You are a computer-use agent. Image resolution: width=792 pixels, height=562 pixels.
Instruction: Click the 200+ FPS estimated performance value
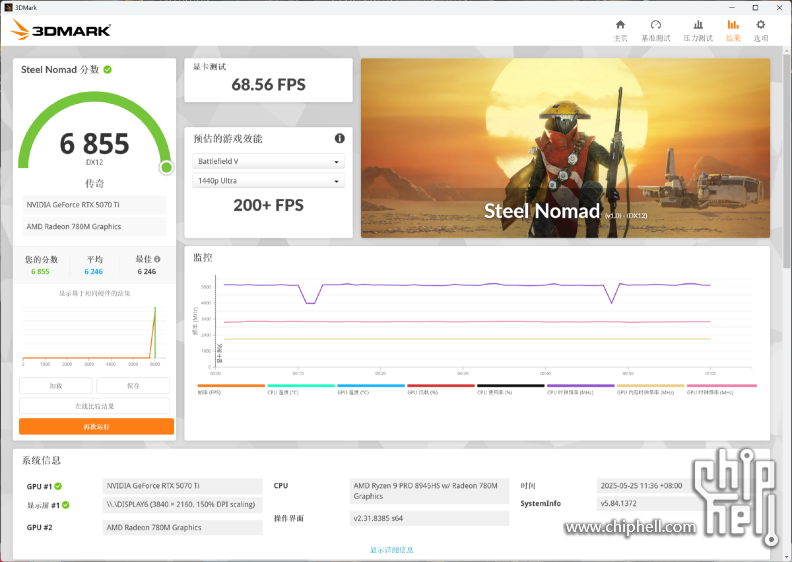pos(268,205)
